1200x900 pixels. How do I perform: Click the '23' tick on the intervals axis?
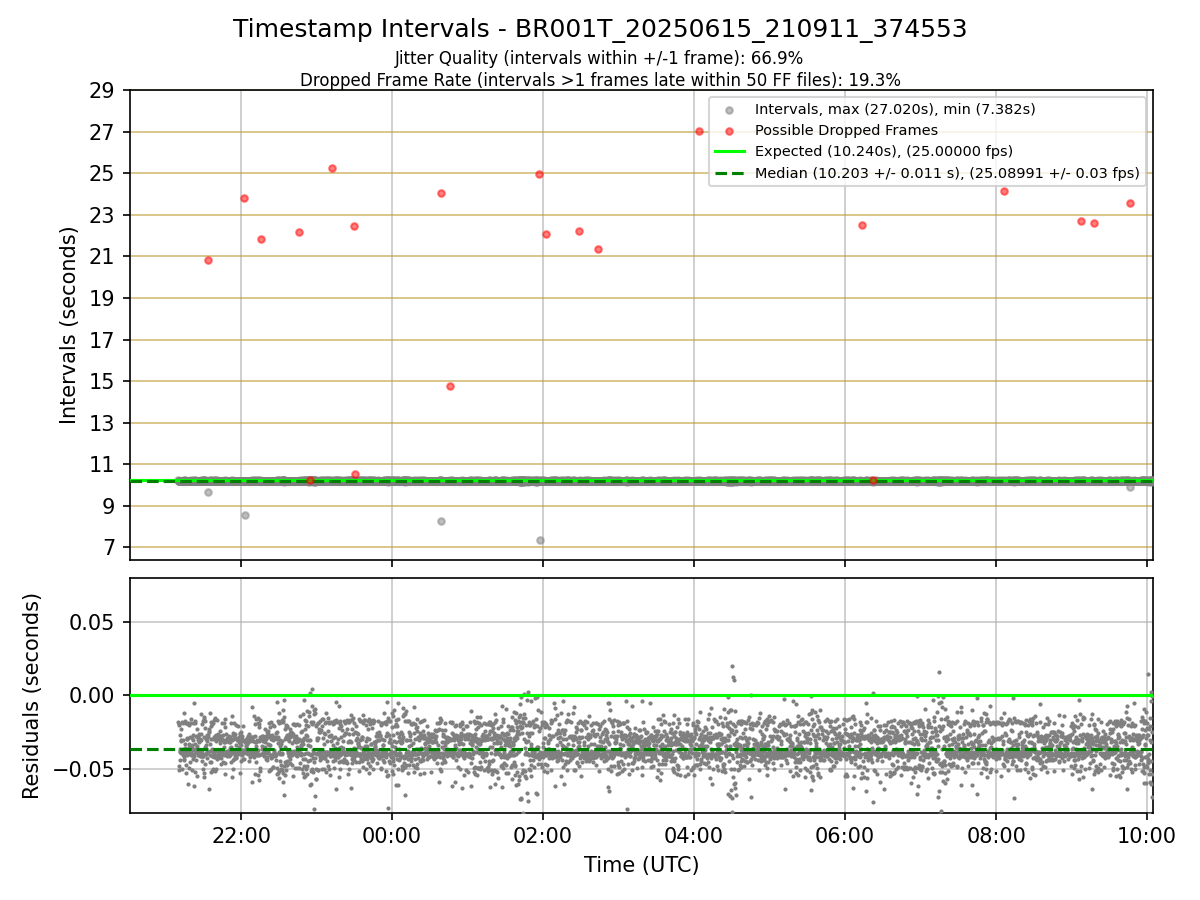[x=104, y=215]
